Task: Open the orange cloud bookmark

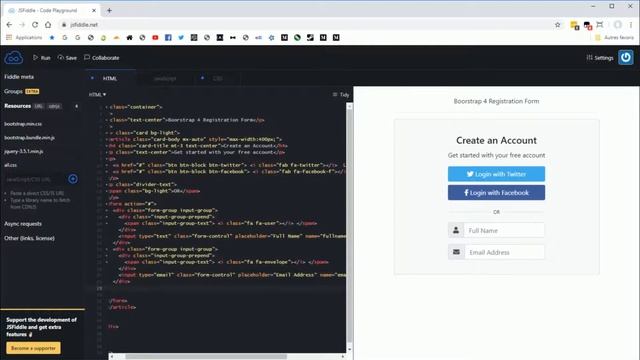Action: [116, 38]
